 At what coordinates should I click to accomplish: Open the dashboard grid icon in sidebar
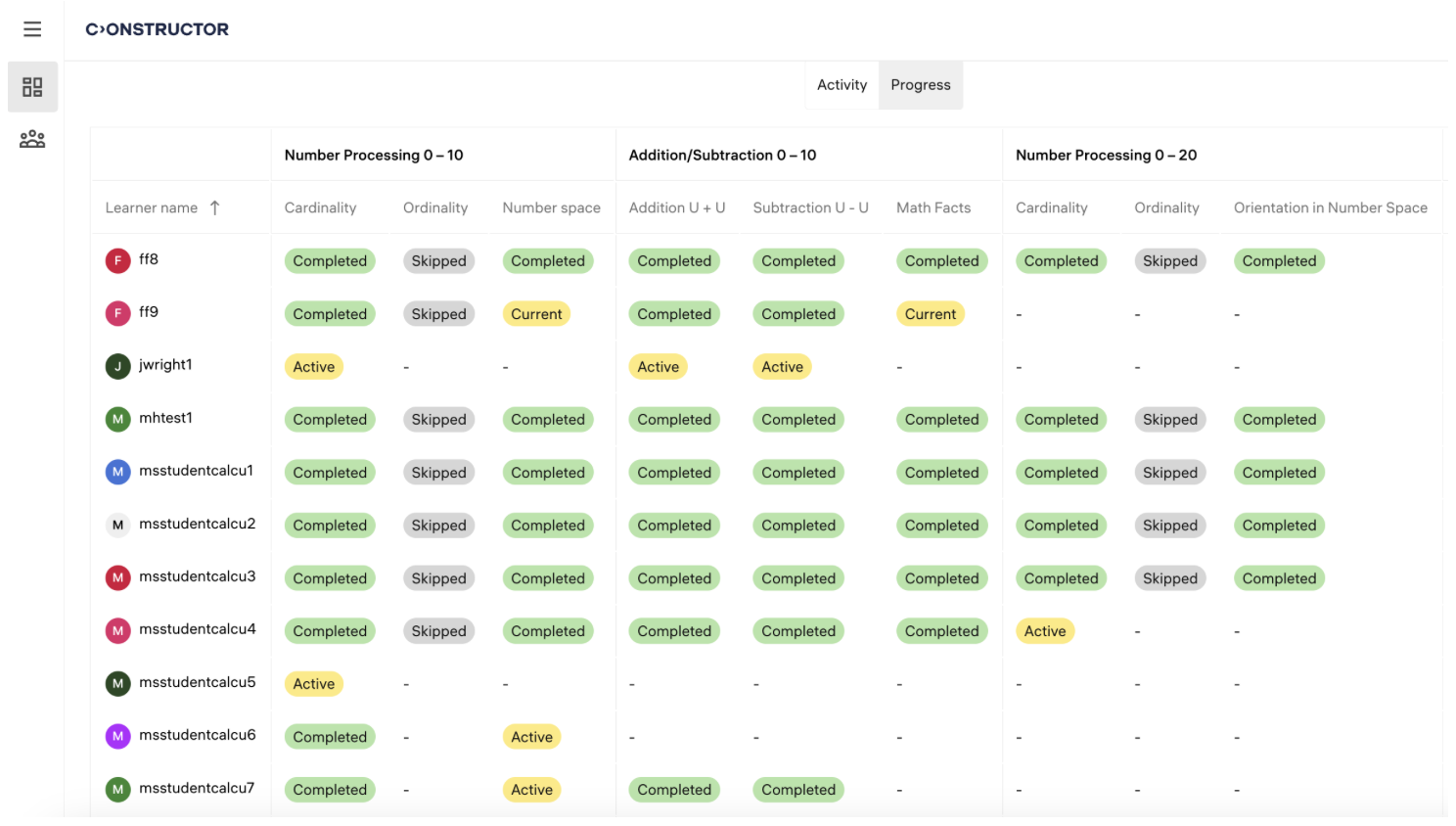point(32,87)
